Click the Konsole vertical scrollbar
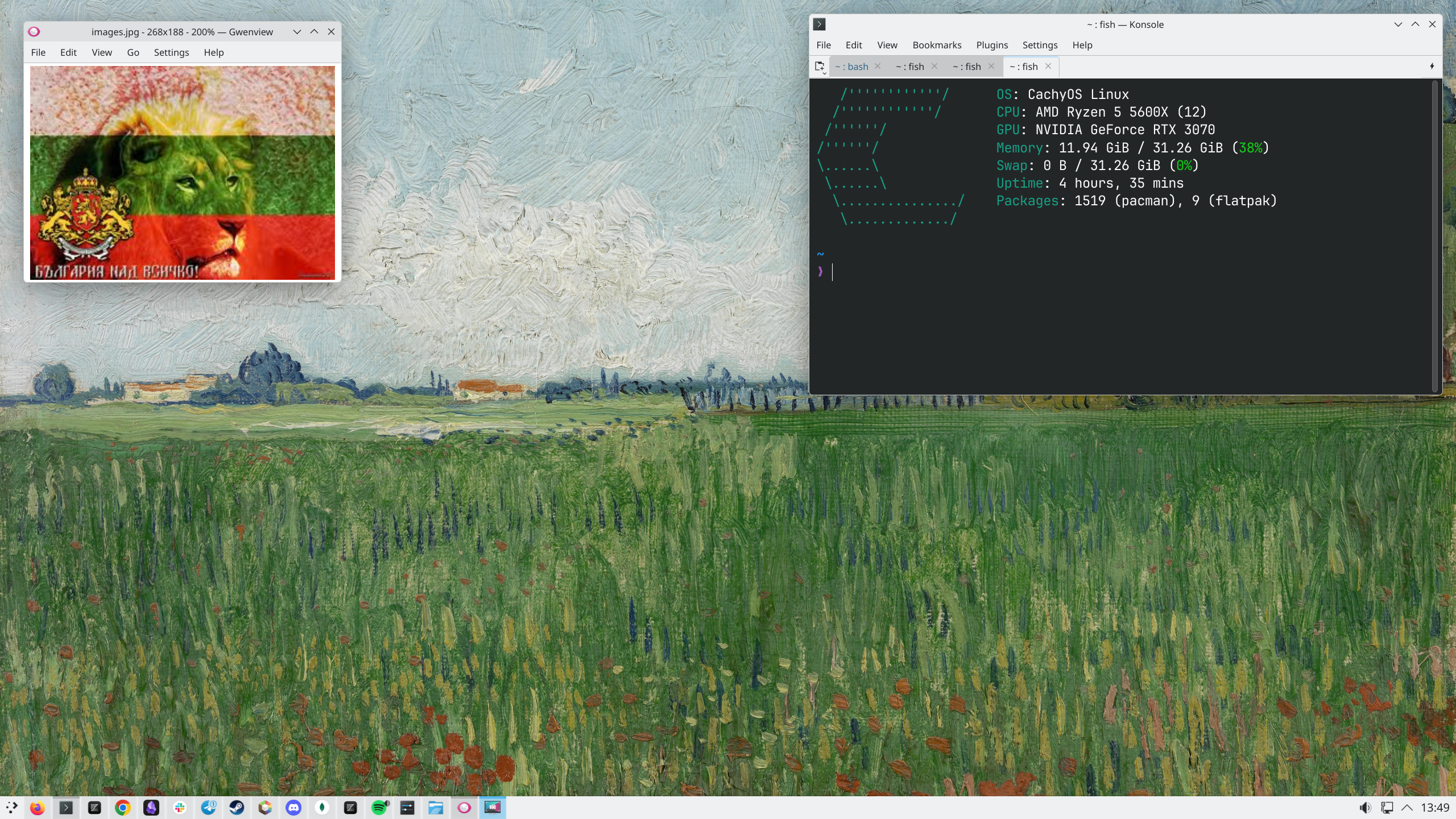This screenshot has width=1456, height=819. 1434,236
